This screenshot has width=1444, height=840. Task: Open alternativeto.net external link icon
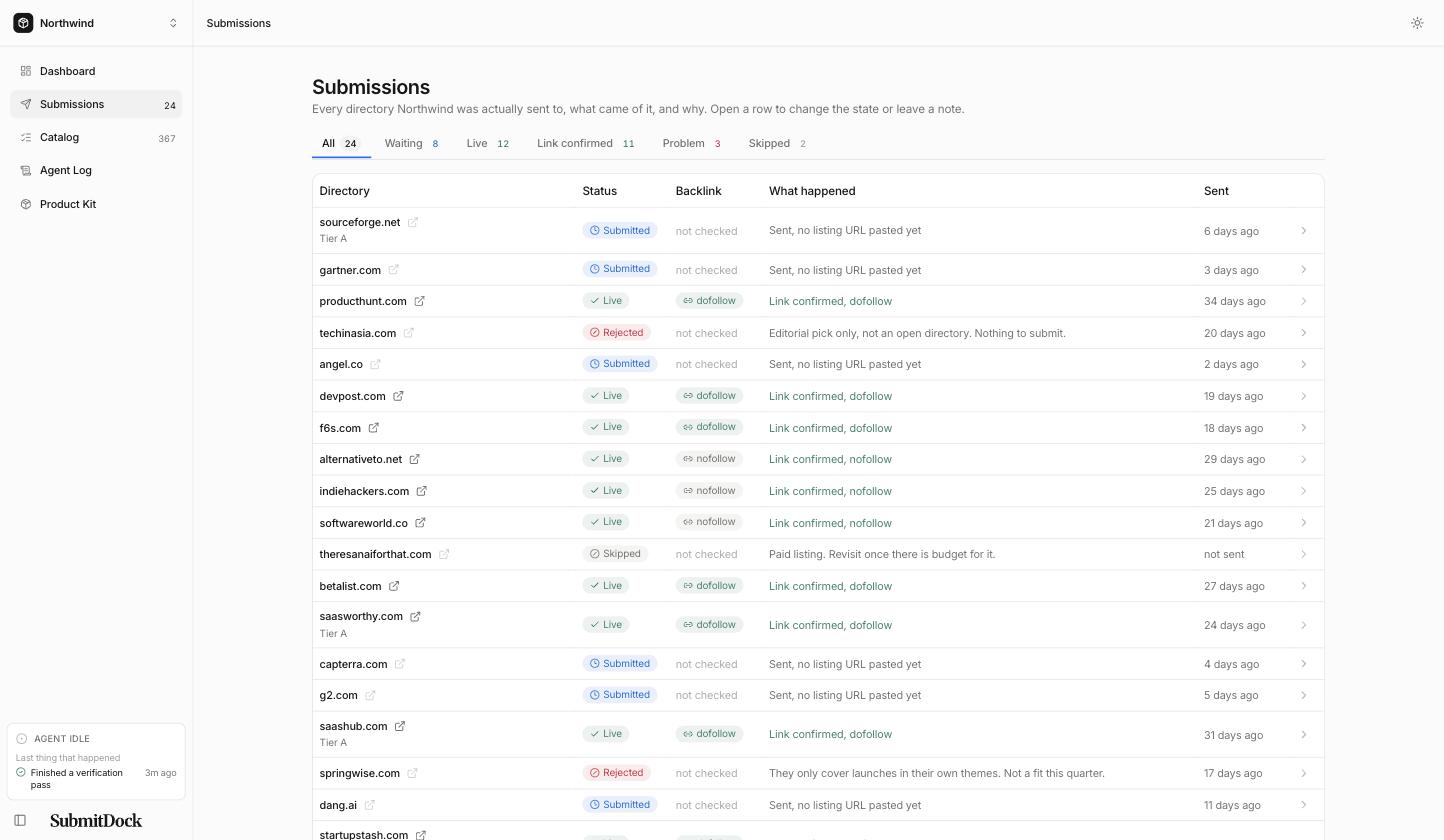[x=415, y=459]
